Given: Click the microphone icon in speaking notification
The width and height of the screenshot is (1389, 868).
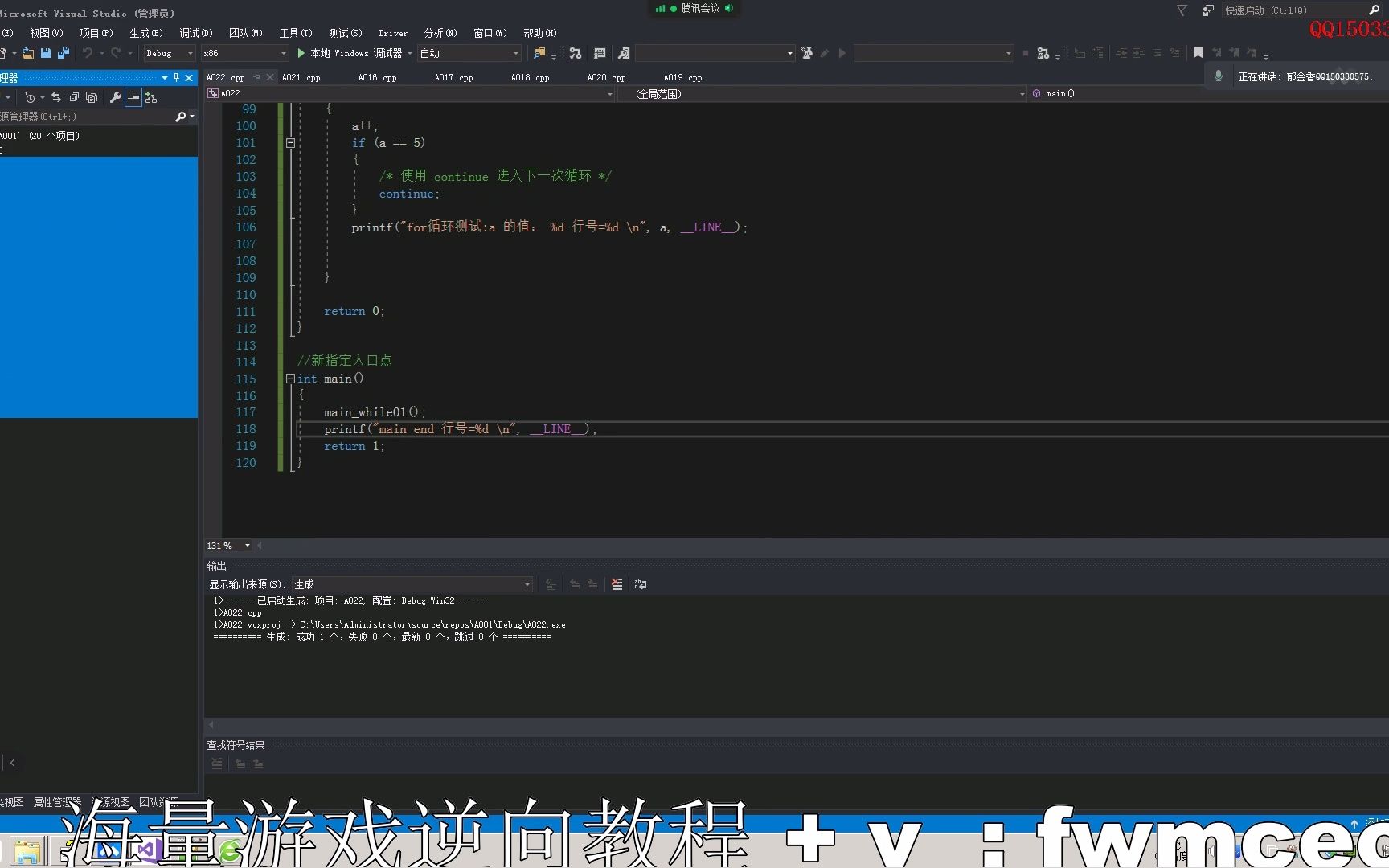Looking at the screenshot, I should (x=1219, y=76).
